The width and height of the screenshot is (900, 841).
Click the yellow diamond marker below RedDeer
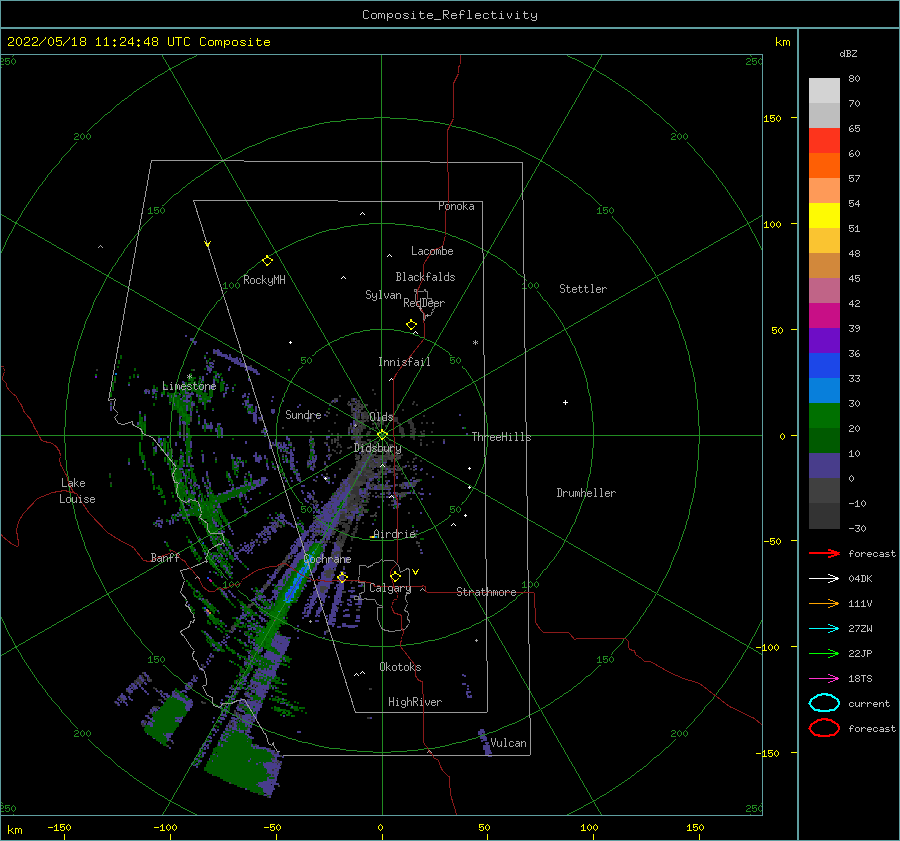(x=412, y=325)
